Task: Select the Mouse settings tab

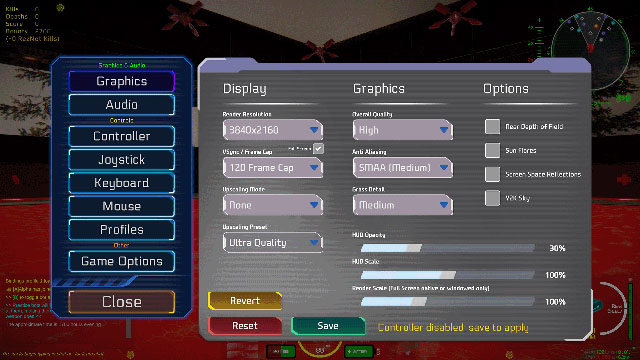Action: [122, 206]
